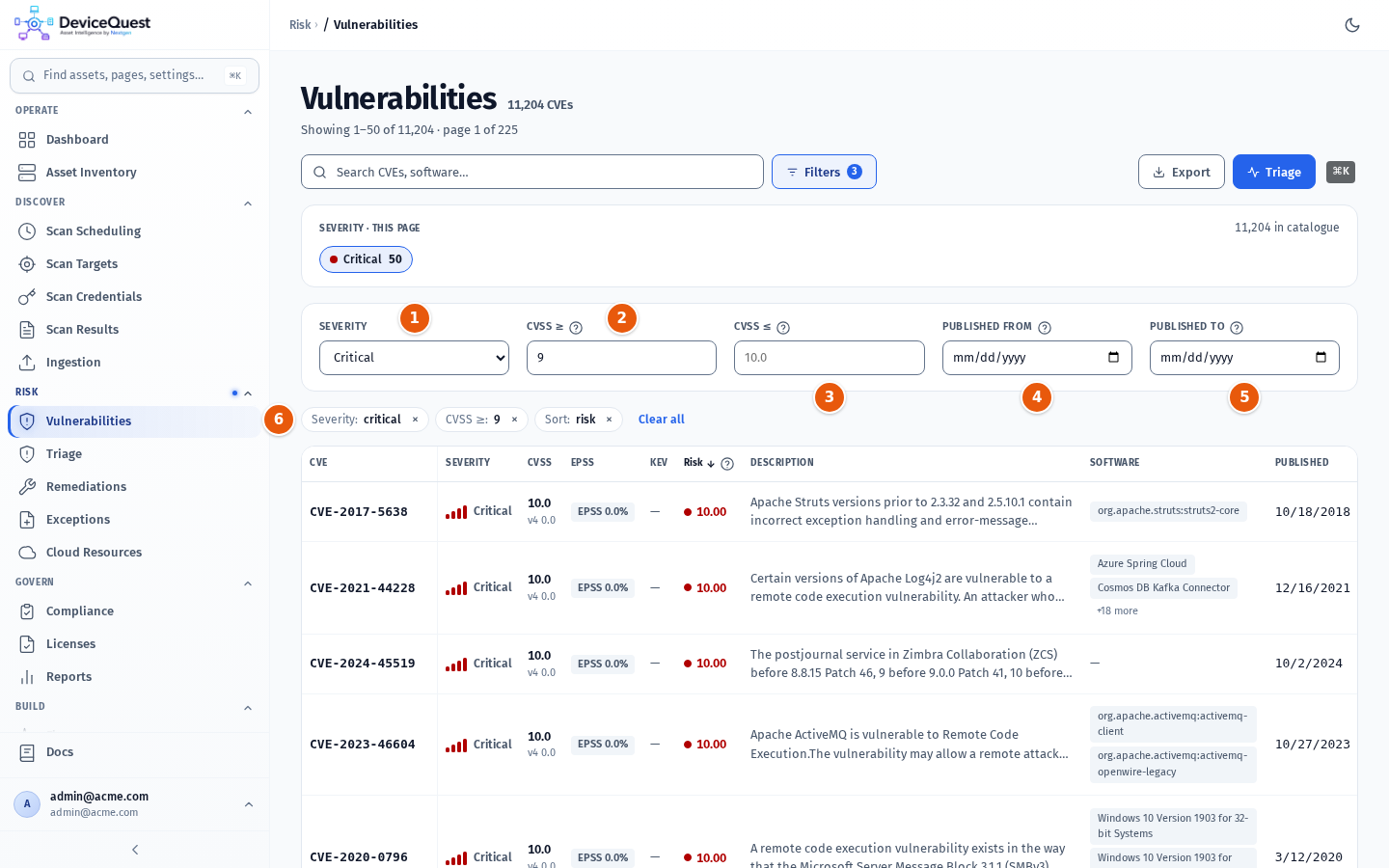Open the Severity dropdown
The width and height of the screenshot is (1389, 868).
coord(414,358)
